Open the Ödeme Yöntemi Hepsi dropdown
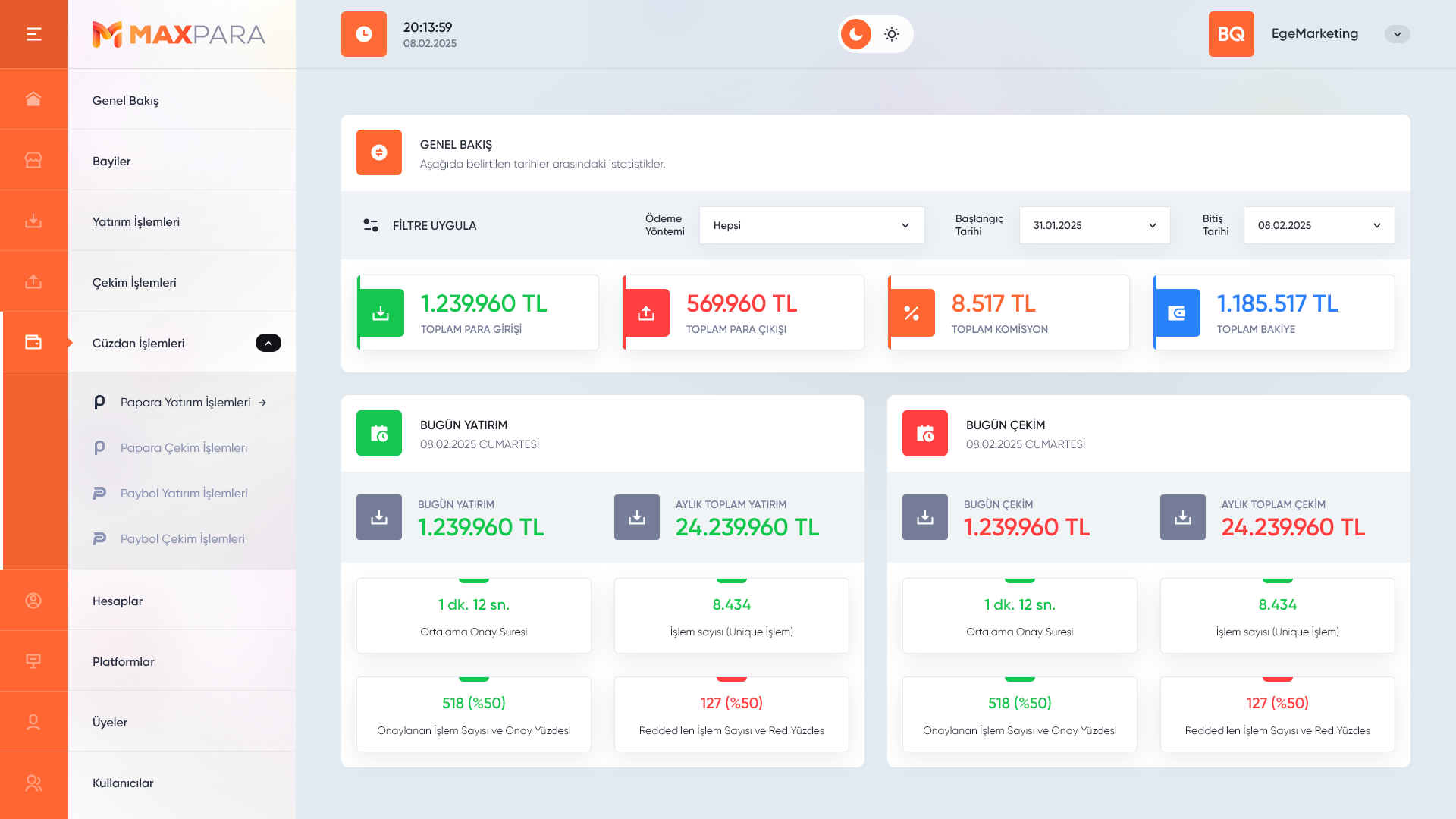 pyautogui.click(x=811, y=225)
